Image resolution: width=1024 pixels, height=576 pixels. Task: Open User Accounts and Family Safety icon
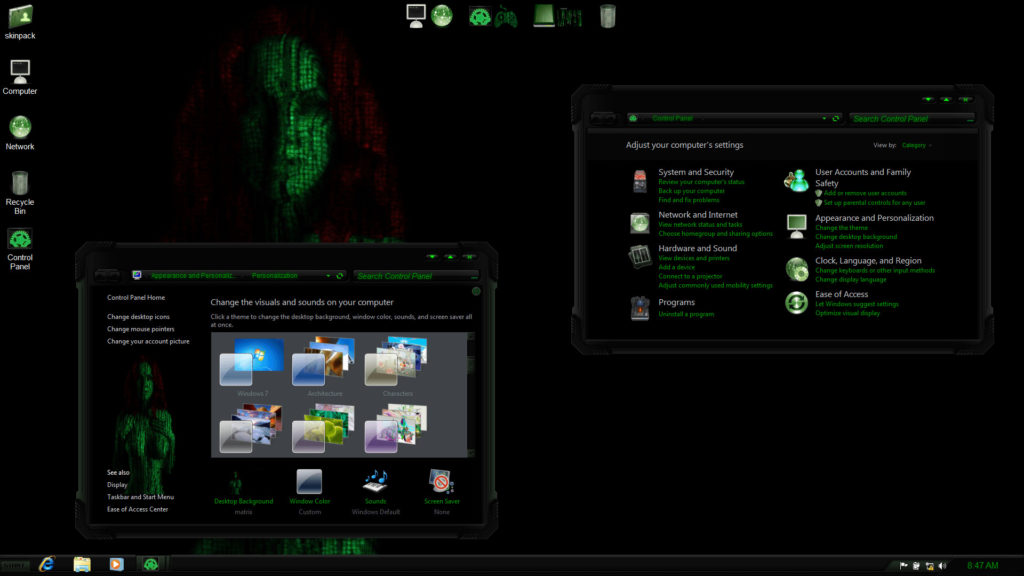click(x=796, y=180)
